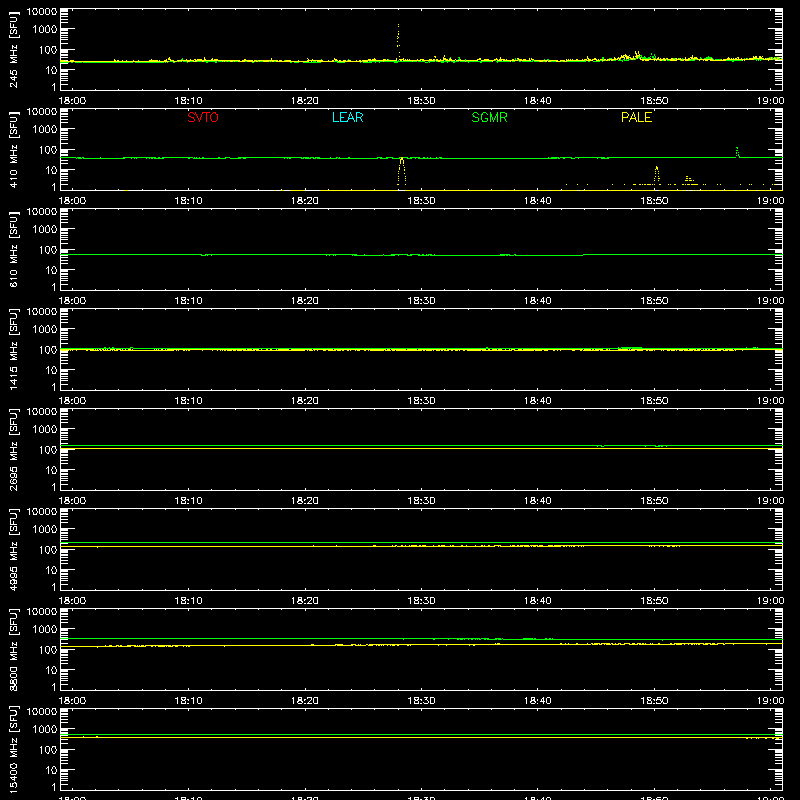Viewport: 800px width, 800px height.
Task: Click the 18:40 time label below the 610 MHz panel
Action: pos(538,301)
